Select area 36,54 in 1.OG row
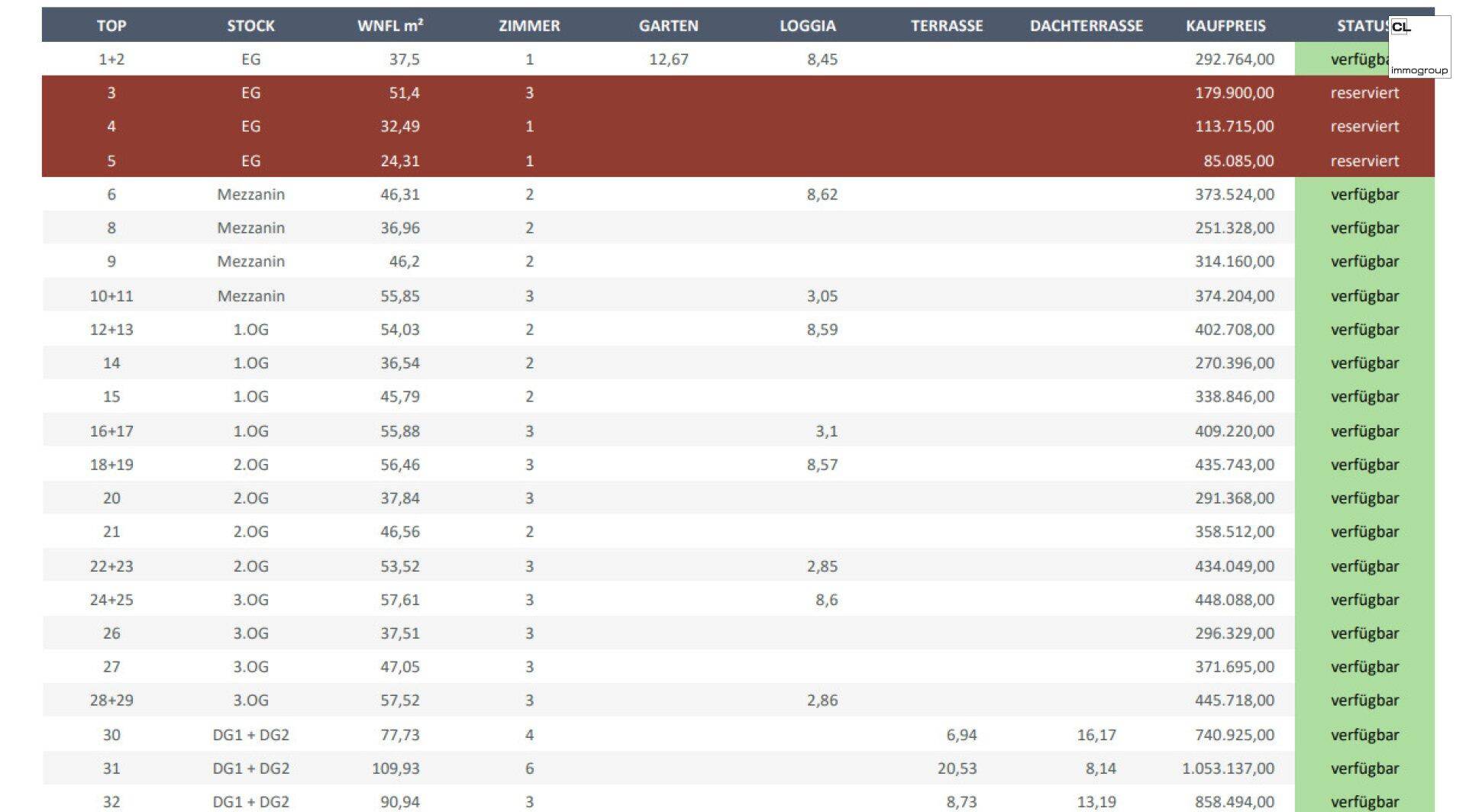The width and height of the screenshot is (1466, 812). click(x=400, y=363)
